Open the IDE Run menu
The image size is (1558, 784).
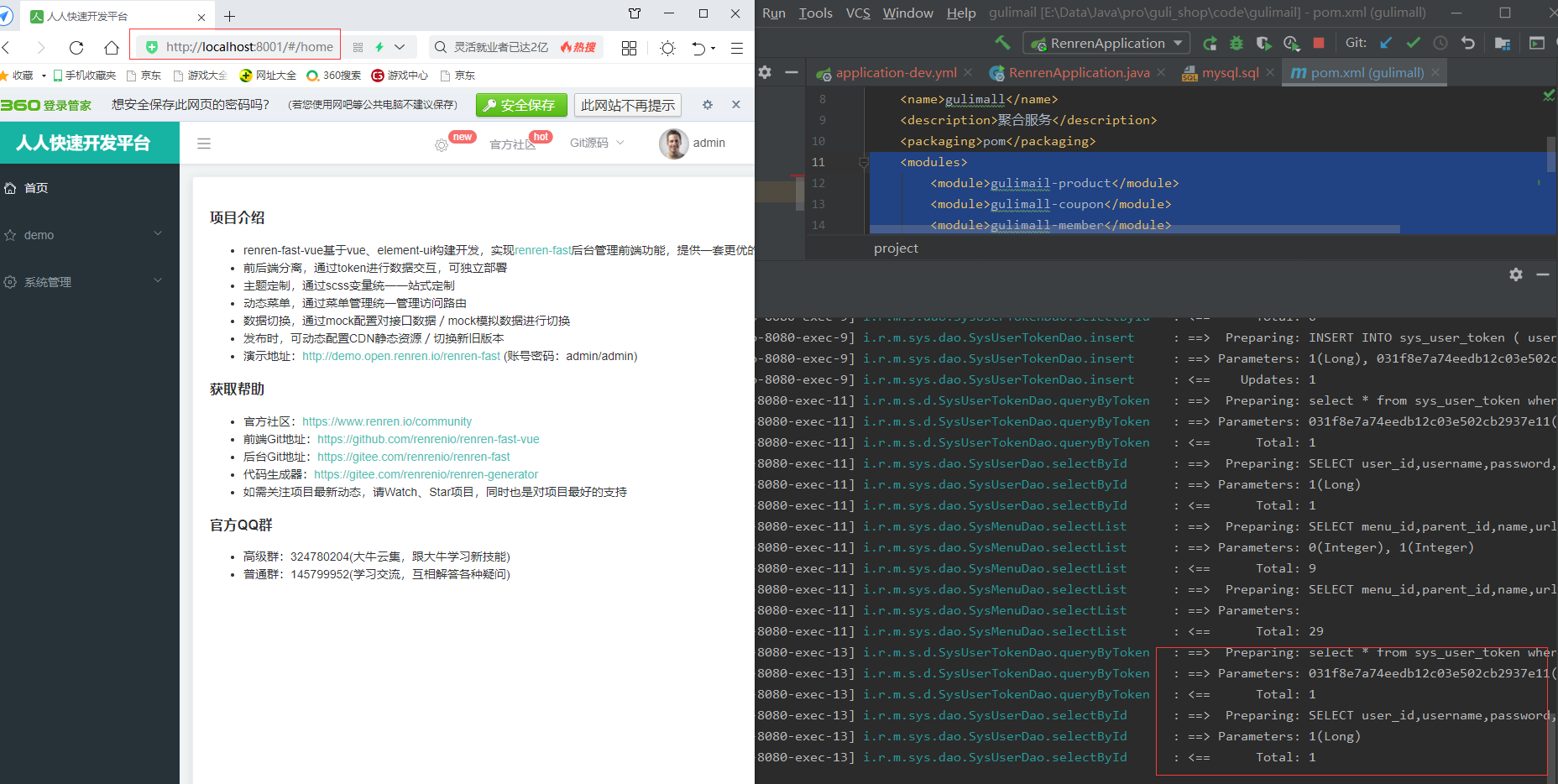774,13
